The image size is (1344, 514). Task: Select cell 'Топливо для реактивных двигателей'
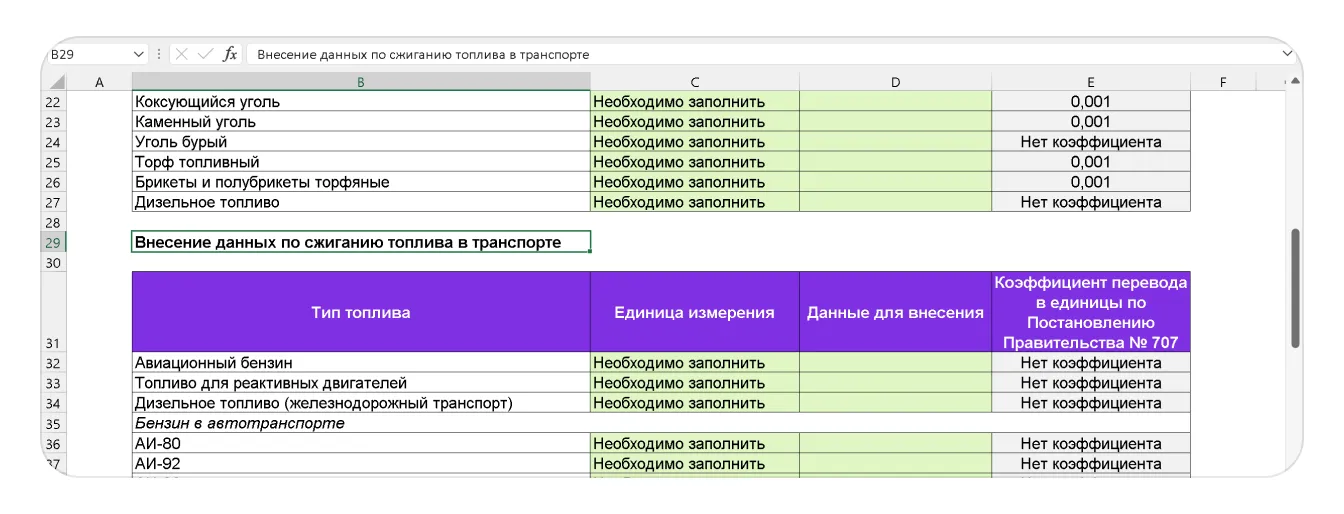361,383
